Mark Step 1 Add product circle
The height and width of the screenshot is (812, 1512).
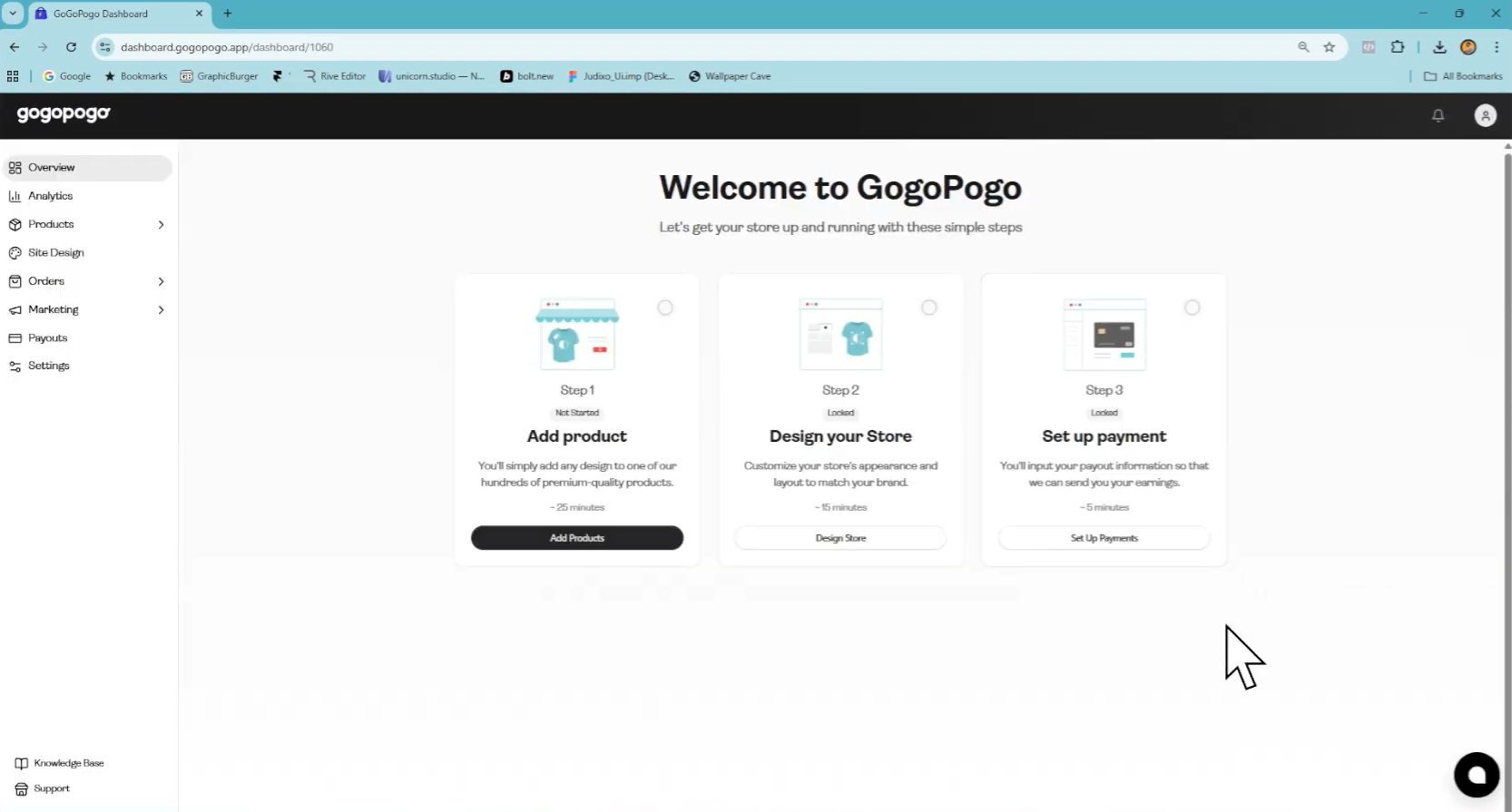(665, 308)
